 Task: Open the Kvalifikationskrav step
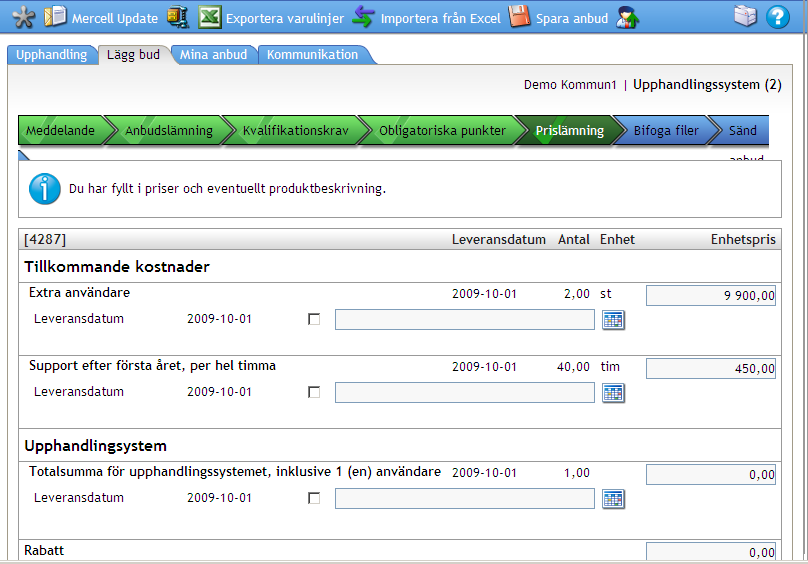296,130
